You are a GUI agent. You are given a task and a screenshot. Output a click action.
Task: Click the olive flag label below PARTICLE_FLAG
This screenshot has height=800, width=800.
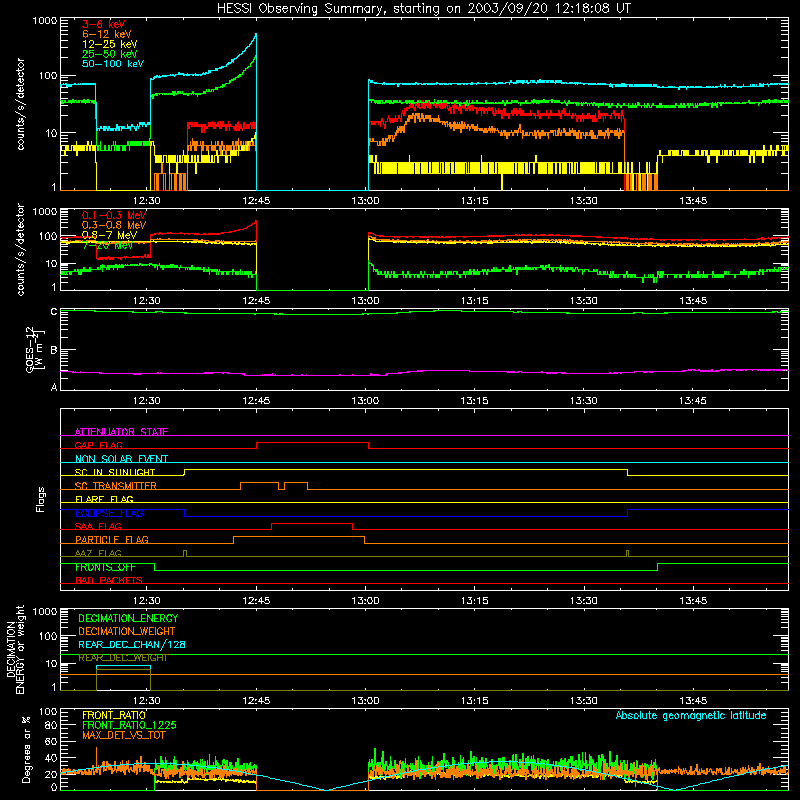(98, 553)
